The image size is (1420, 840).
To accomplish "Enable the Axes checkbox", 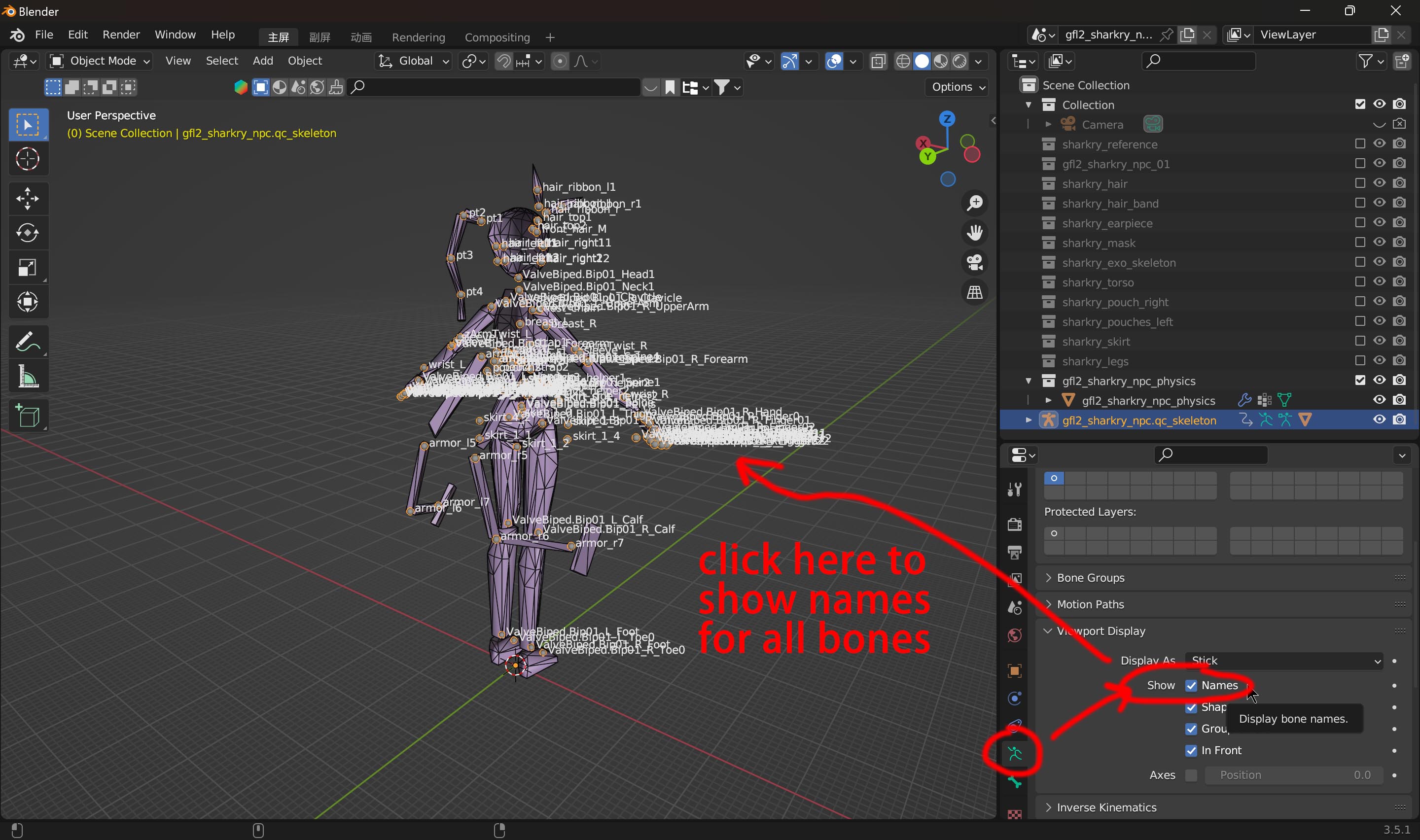I will [x=1191, y=775].
